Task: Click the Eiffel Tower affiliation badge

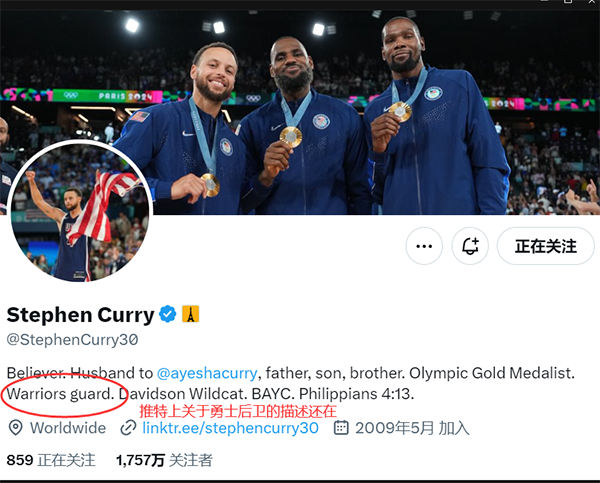Action: click(x=190, y=314)
